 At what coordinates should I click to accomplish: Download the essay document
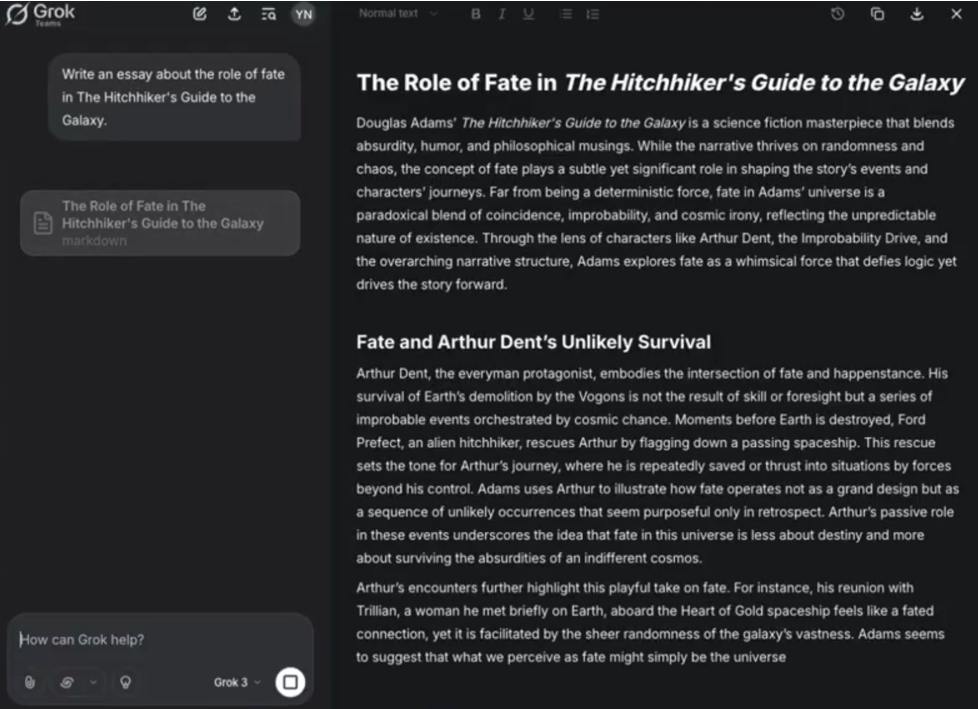[917, 15]
